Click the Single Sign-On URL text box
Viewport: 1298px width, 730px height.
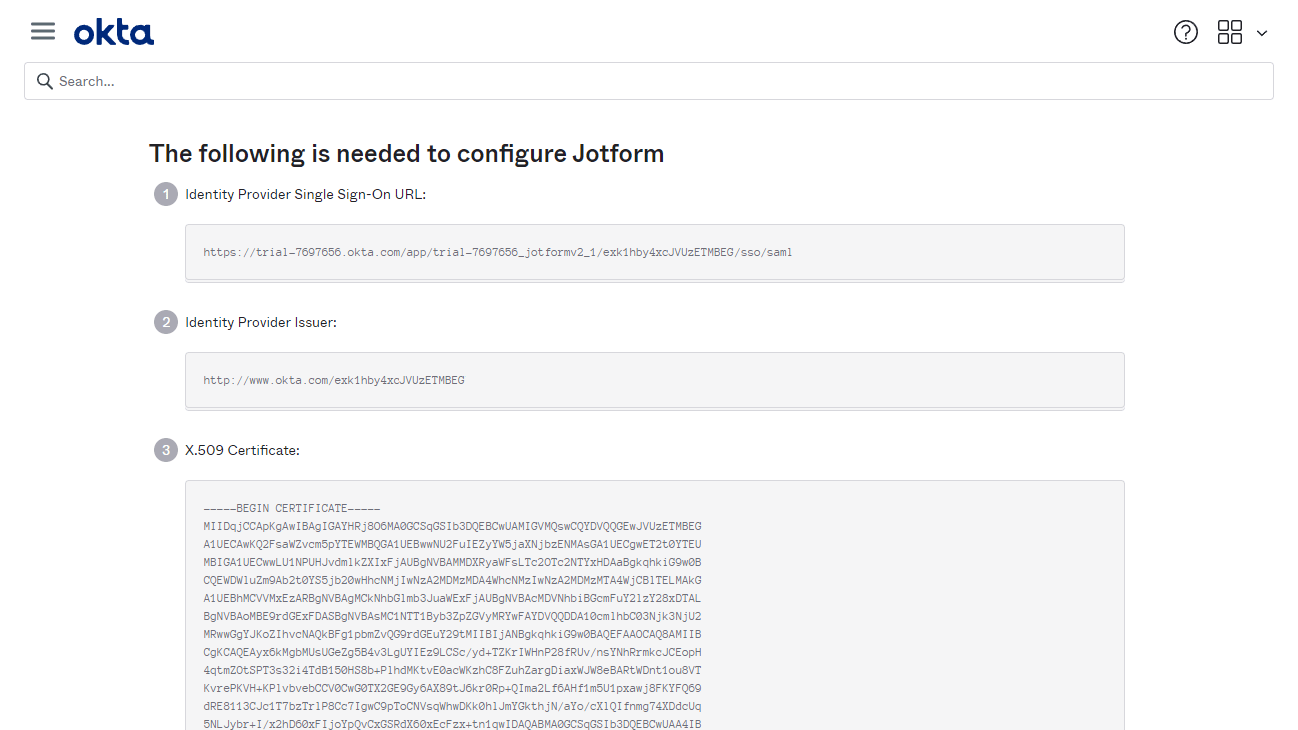tap(654, 252)
